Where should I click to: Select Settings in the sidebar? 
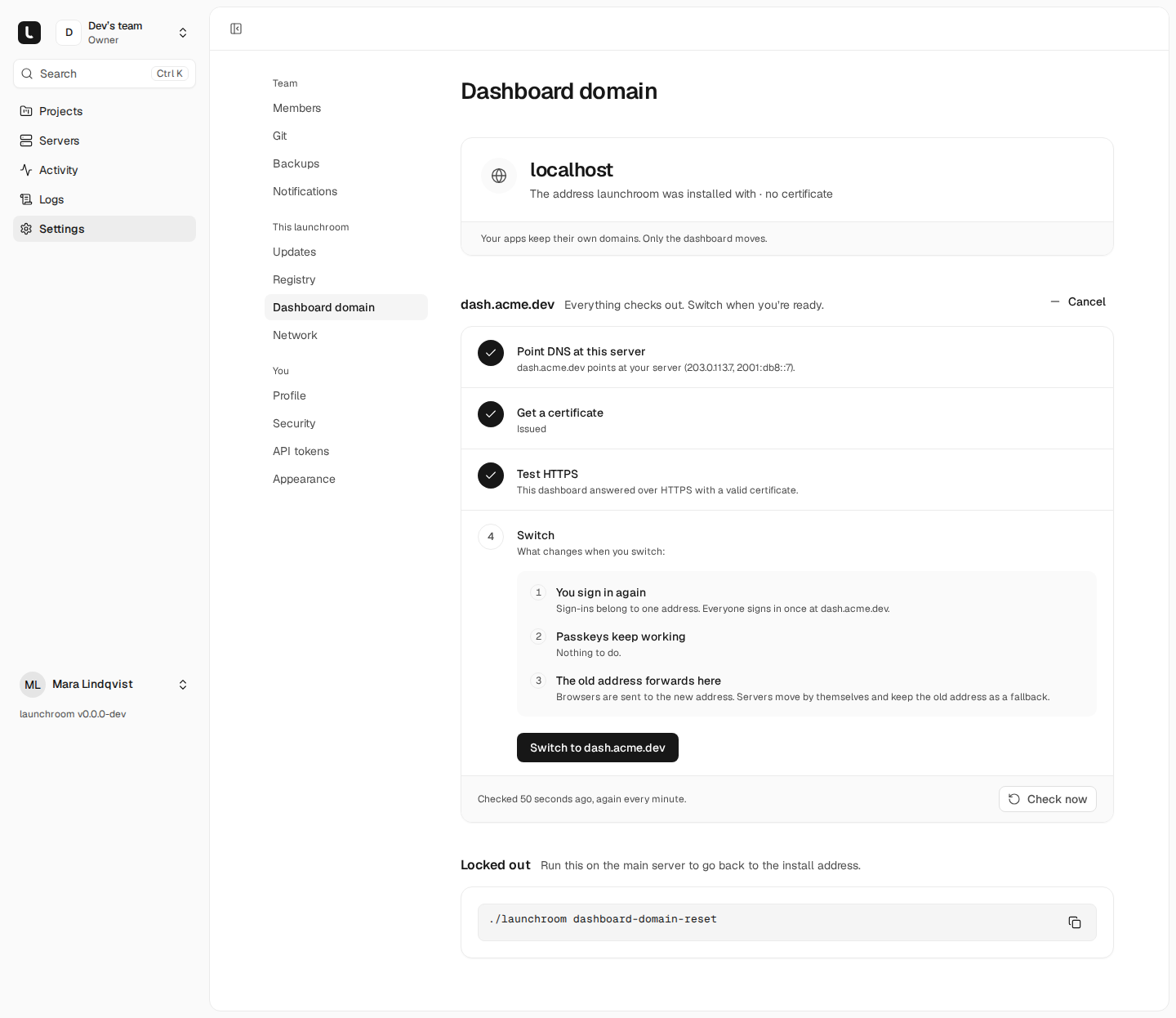(x=105, y=229)
